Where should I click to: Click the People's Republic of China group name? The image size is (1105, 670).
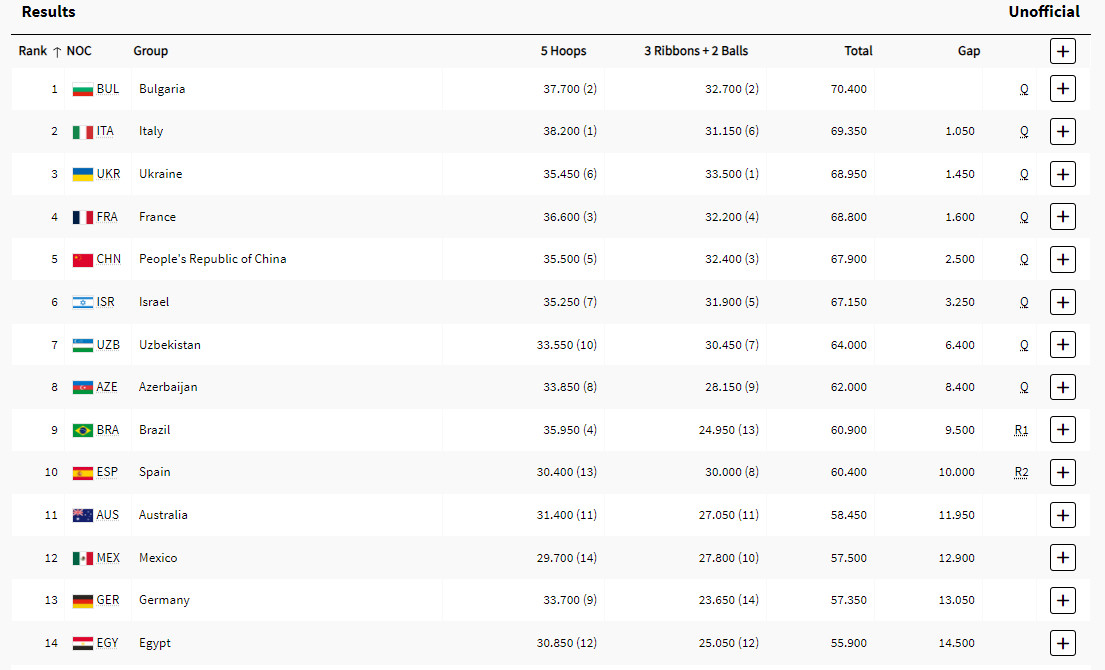pyautogui.click(x=213, y=259)
